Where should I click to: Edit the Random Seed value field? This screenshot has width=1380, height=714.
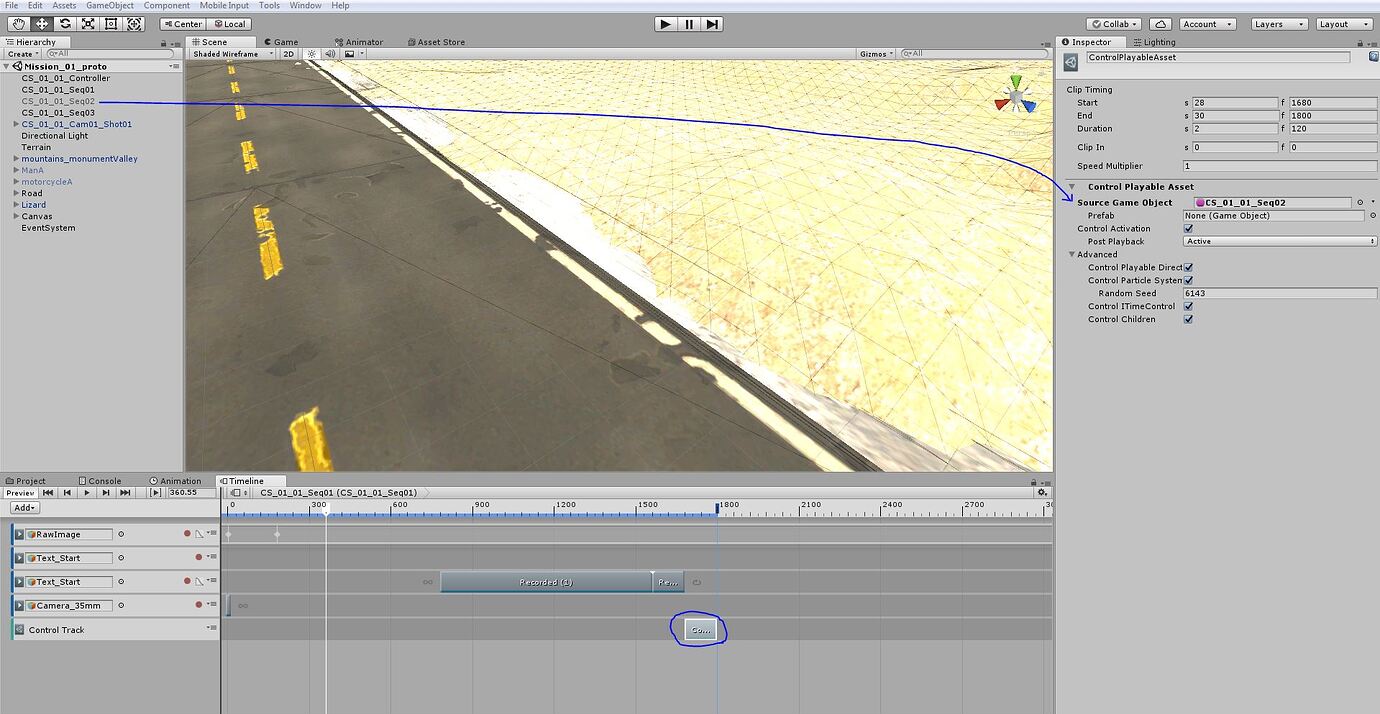coord(1280,293)
